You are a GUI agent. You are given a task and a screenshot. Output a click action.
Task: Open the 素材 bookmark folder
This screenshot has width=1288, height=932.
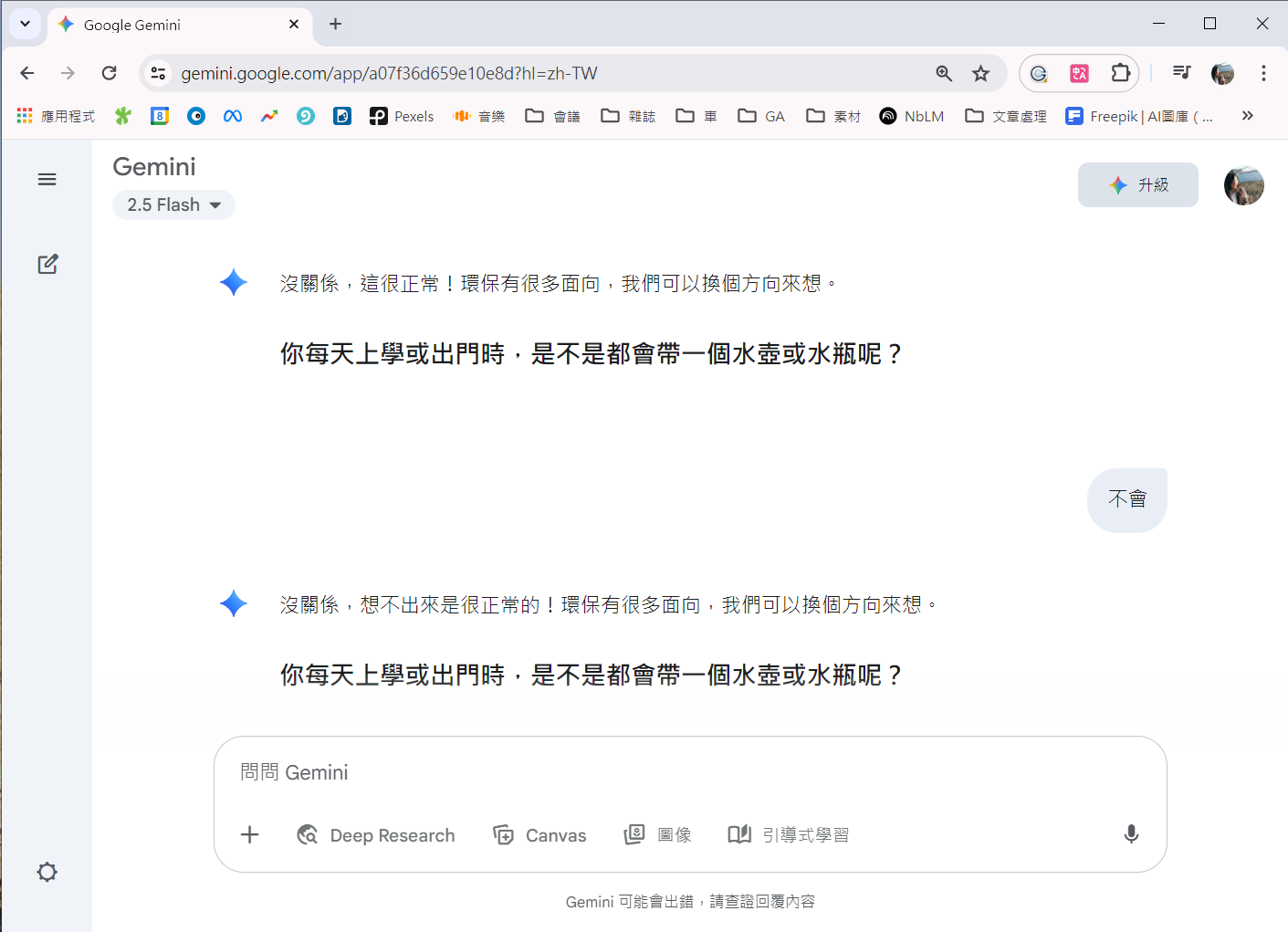833,116
